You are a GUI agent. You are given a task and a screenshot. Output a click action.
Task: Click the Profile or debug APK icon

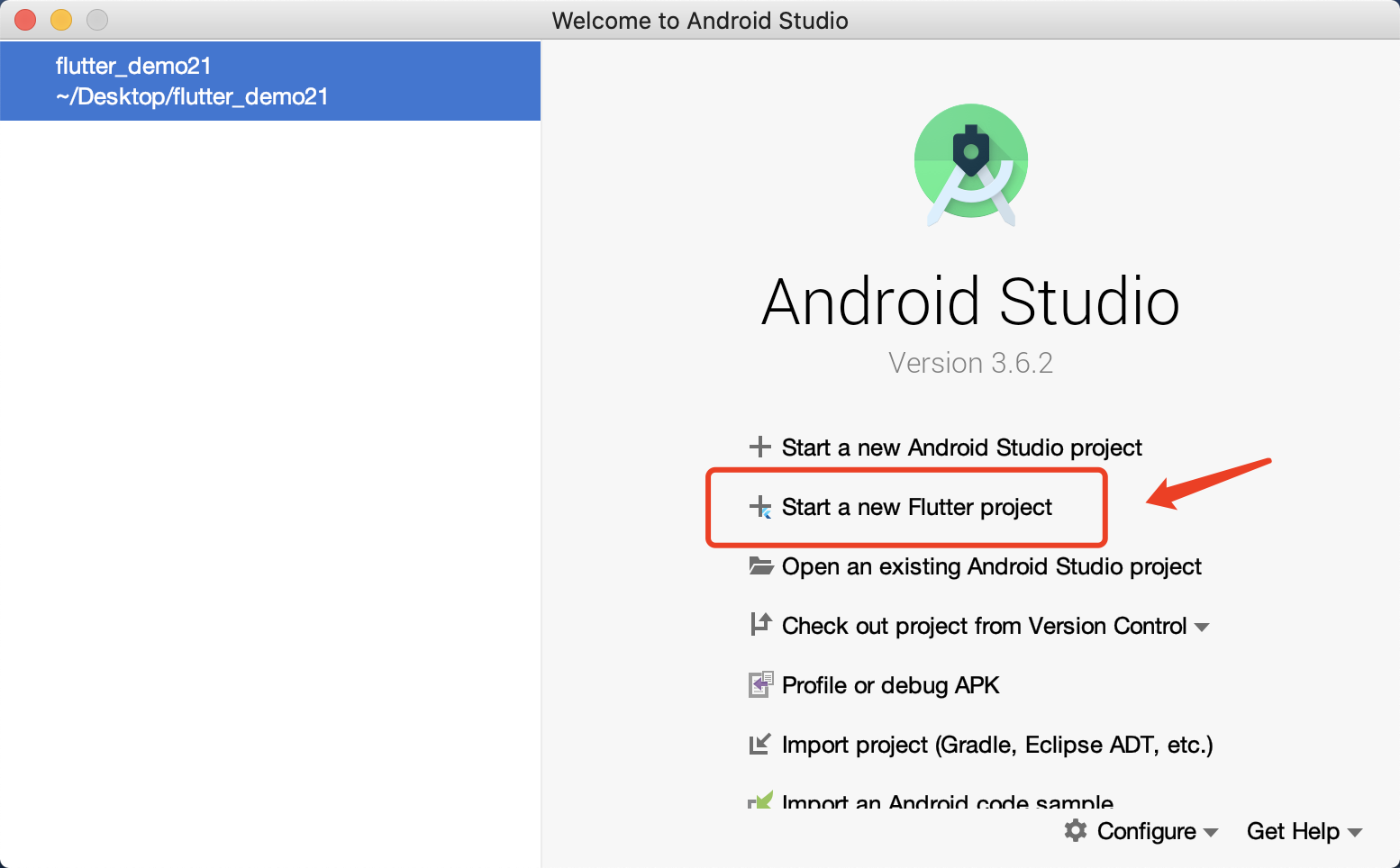click(761, 684)
